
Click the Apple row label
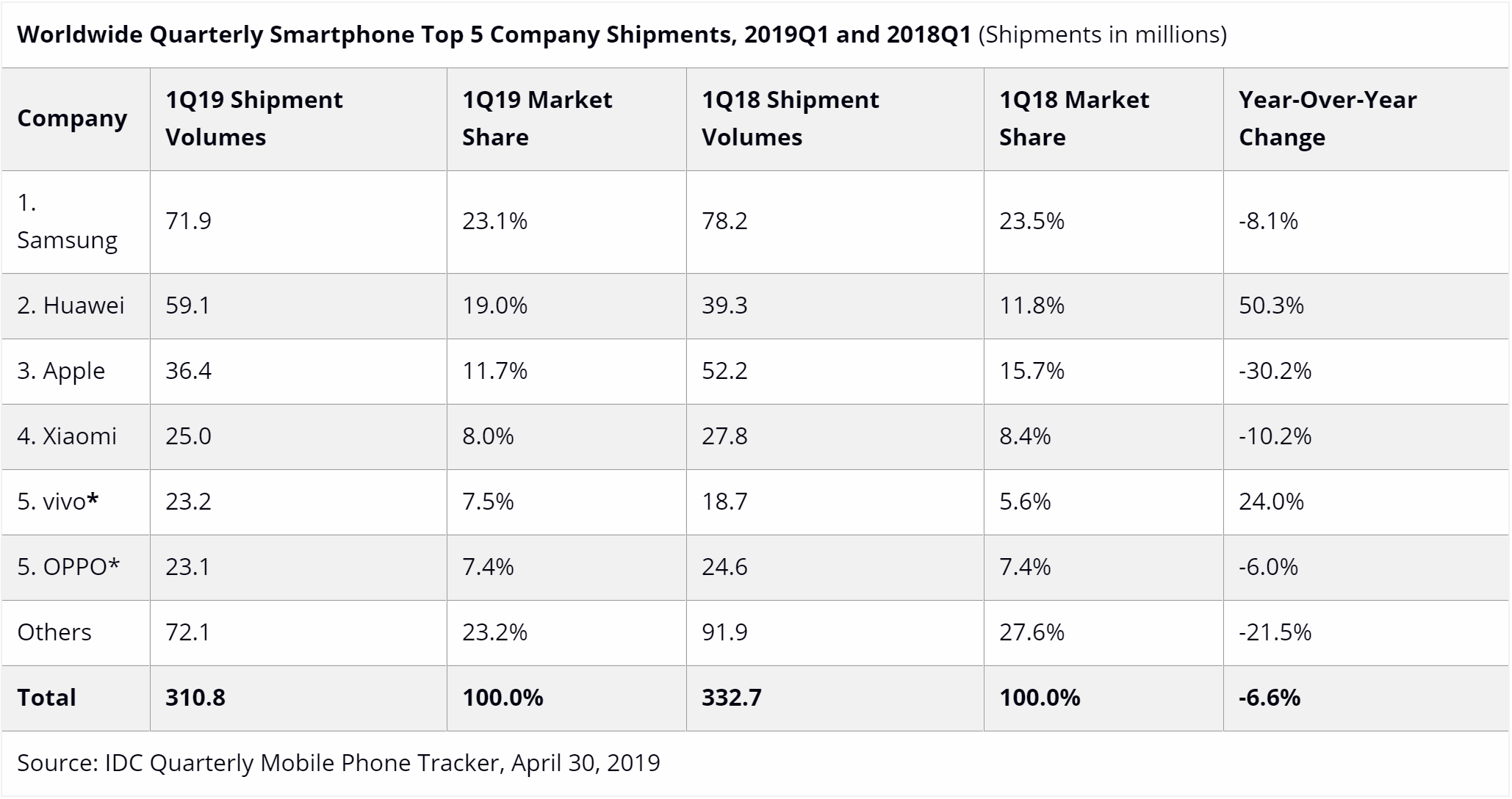[x=61, y=371]
